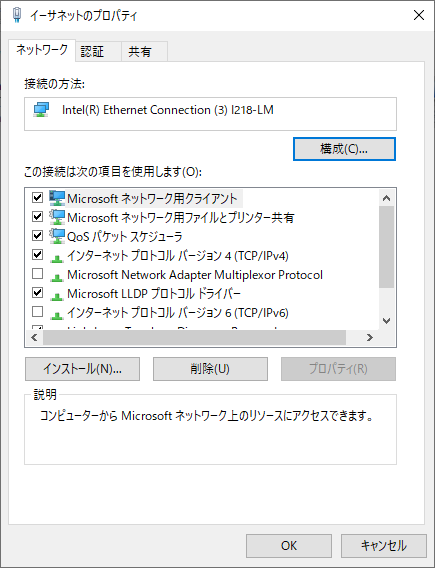Click the list's scroll up arrow

(x=386, y=198)
